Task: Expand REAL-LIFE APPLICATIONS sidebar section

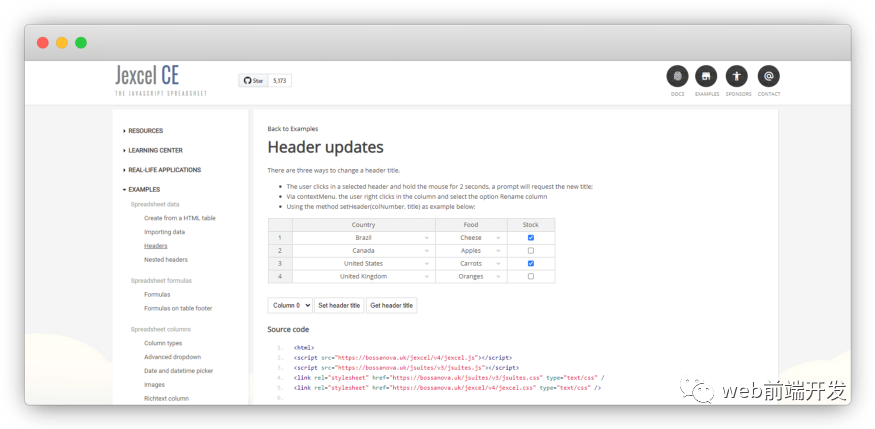Action: coord(162,170)
